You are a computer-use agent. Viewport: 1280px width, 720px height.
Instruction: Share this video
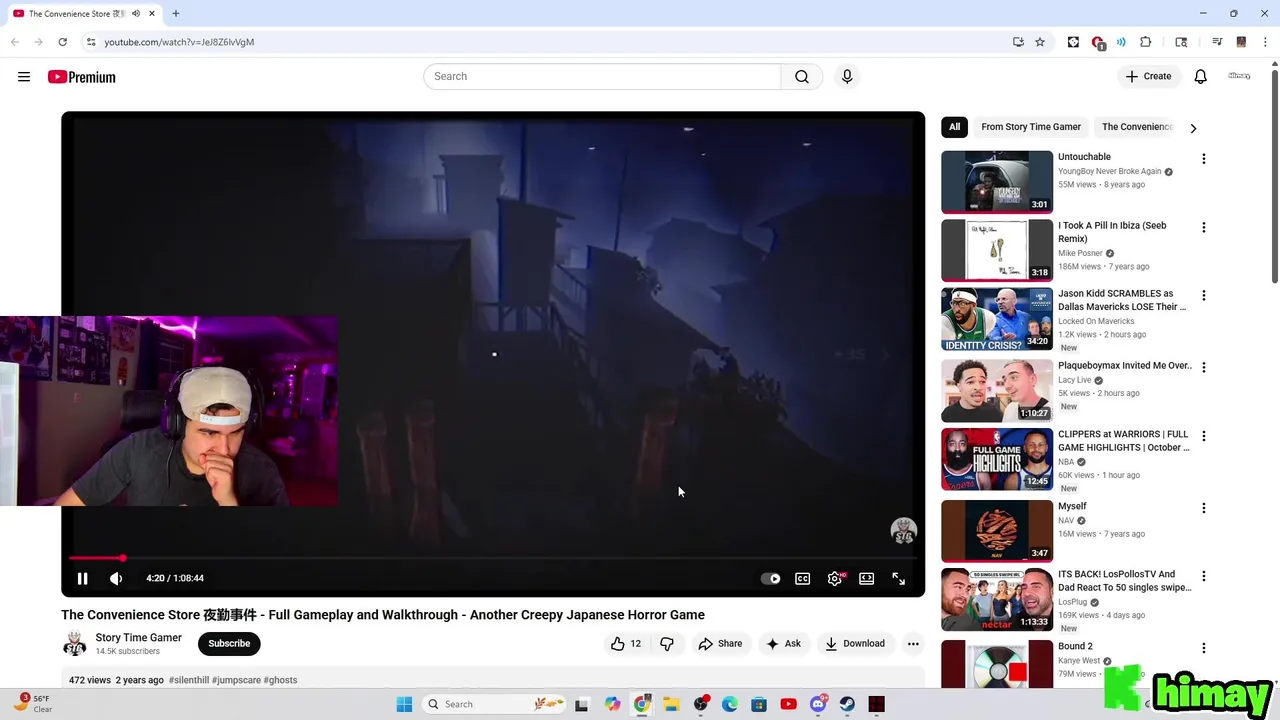click(x=720, y=644)
